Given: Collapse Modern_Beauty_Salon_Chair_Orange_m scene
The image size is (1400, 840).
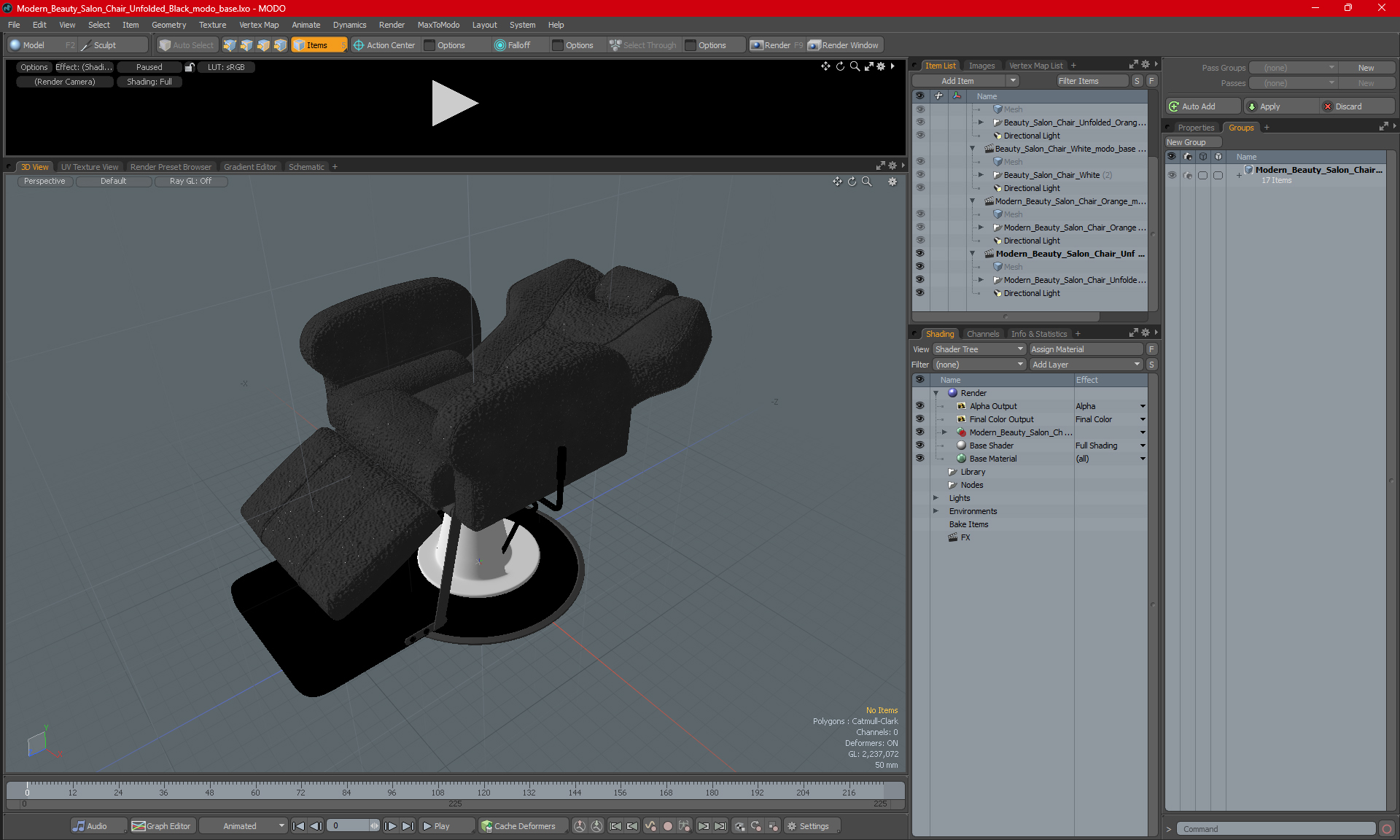Looking at the screenshot, I should point(972,201).
